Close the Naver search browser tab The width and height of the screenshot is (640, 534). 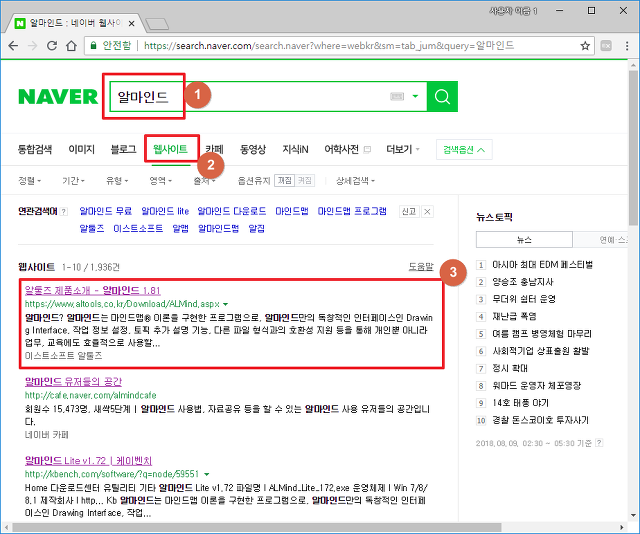tap(131, 24)
